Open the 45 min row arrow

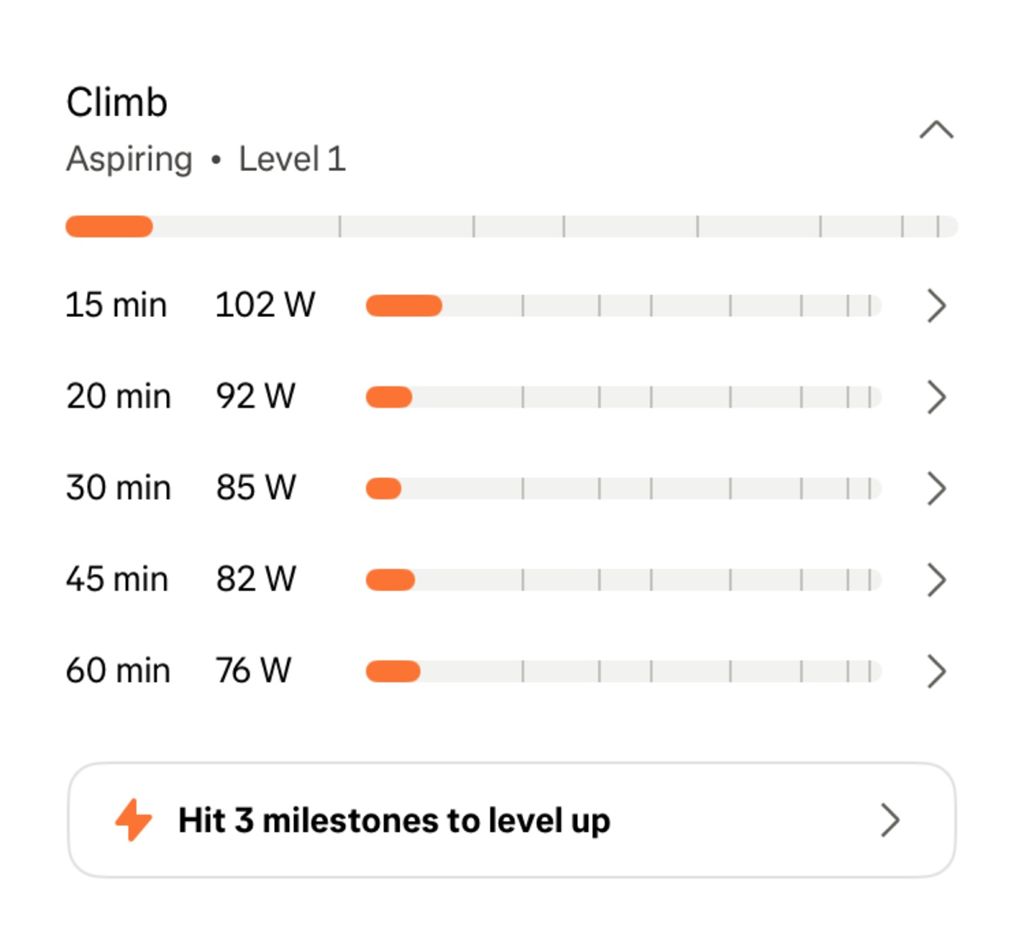[x=936, y=580]
